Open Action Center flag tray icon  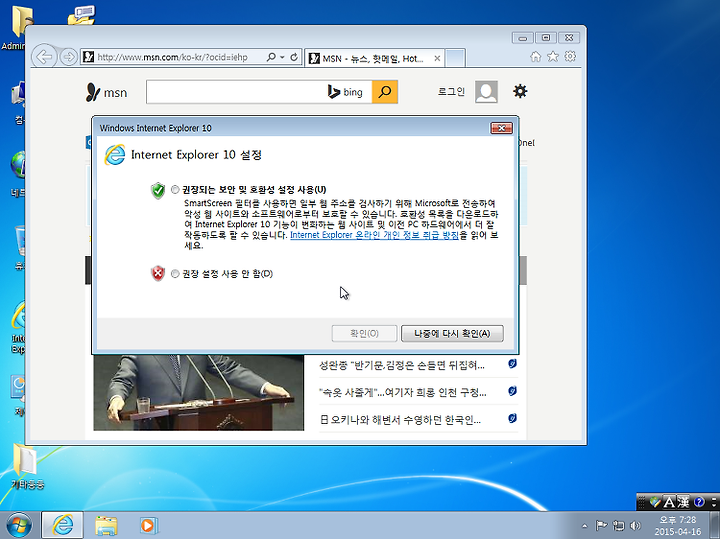pos(601,525)
